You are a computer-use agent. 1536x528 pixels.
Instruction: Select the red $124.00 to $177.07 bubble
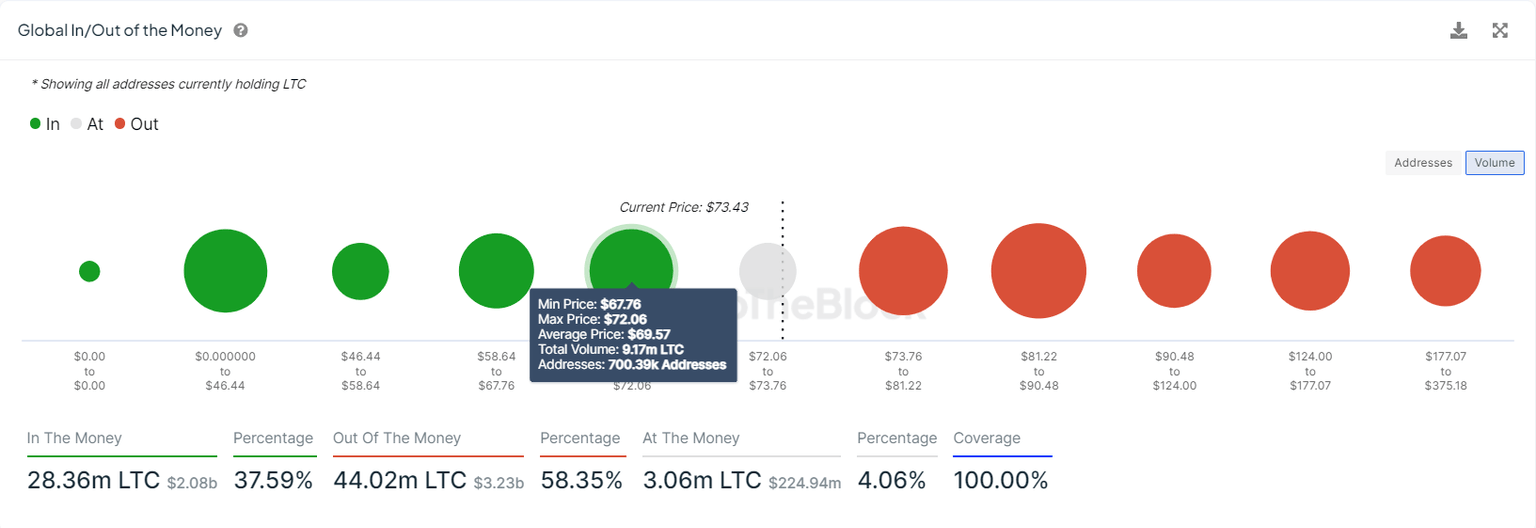[1310, 271]
